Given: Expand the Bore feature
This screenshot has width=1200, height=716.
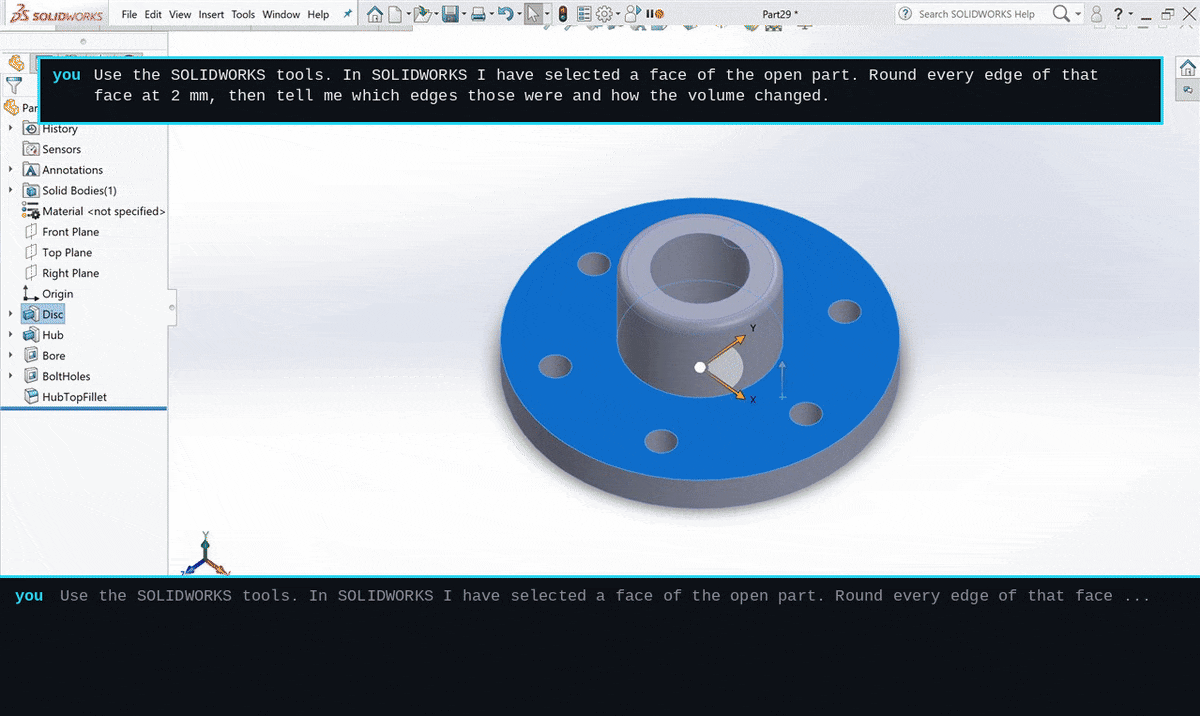Looking at the screenshot, I should 11,355.
